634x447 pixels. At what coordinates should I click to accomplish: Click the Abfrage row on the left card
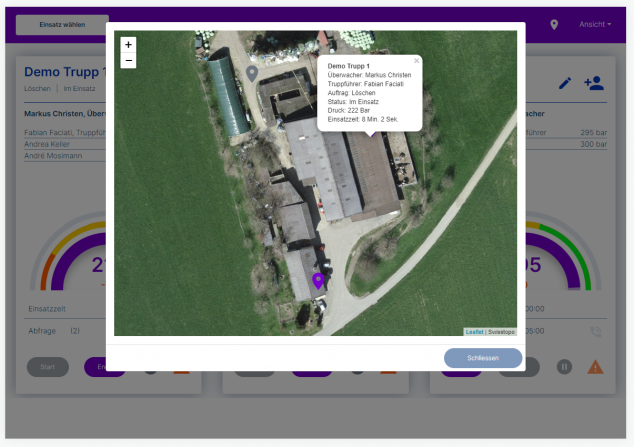tap(67, 331)
